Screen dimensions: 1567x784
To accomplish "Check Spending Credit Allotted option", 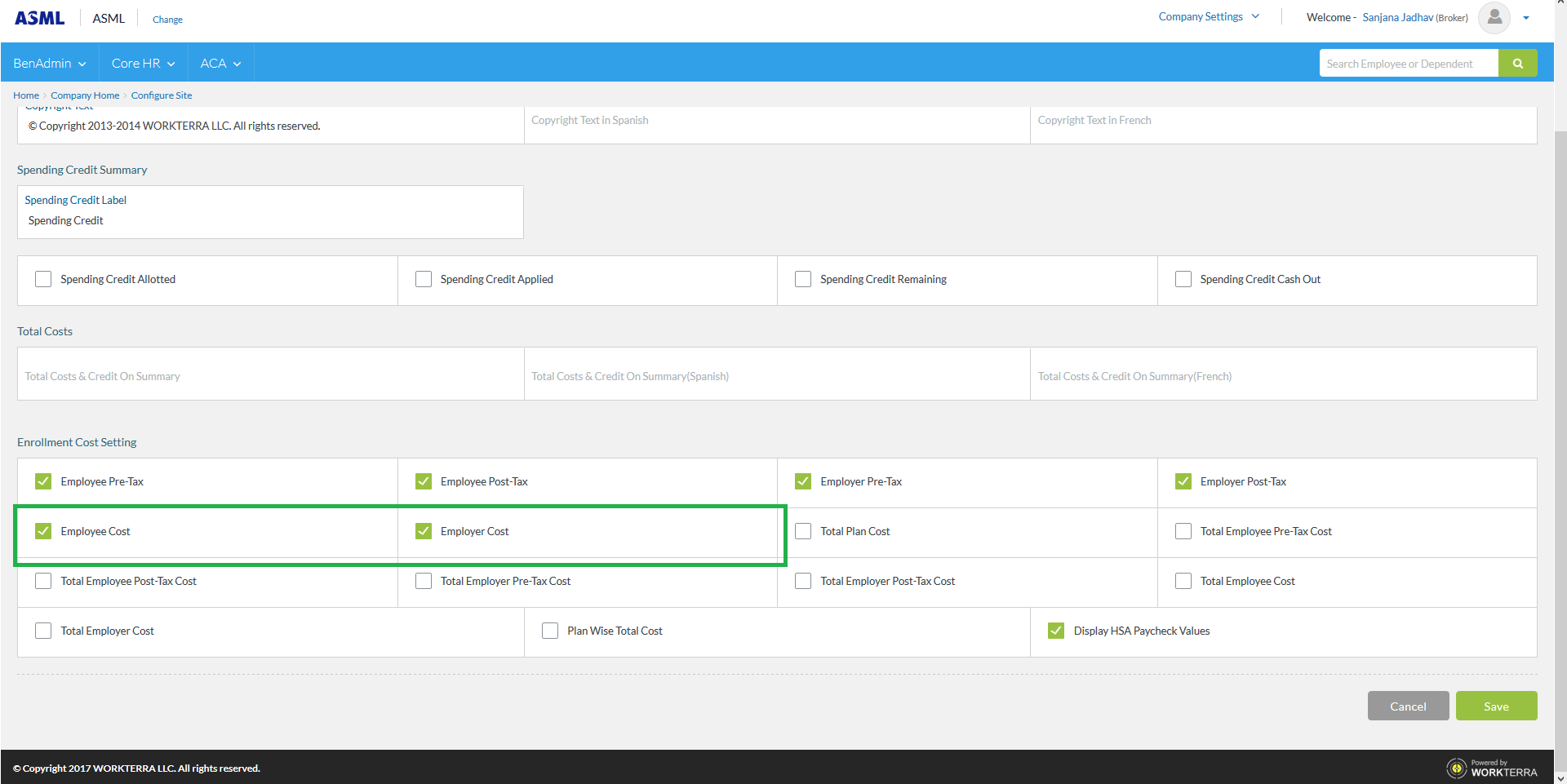I will (43, 279).
